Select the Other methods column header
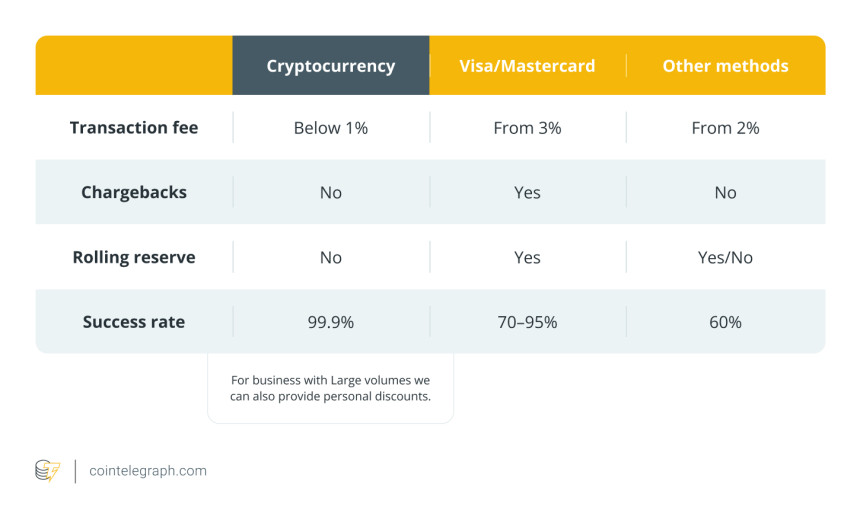The width and height of the screenshot is (860, 519). pyautogui.click(x=725, y=66)
